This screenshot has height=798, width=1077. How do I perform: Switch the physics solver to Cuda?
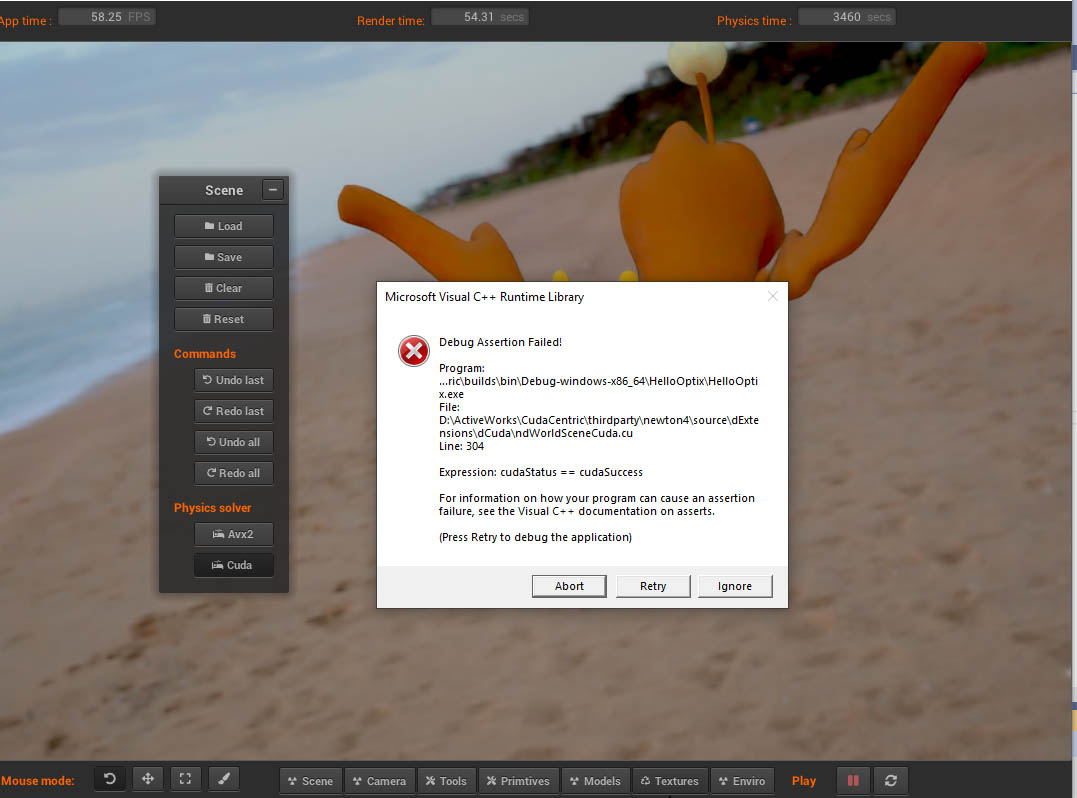233,565
